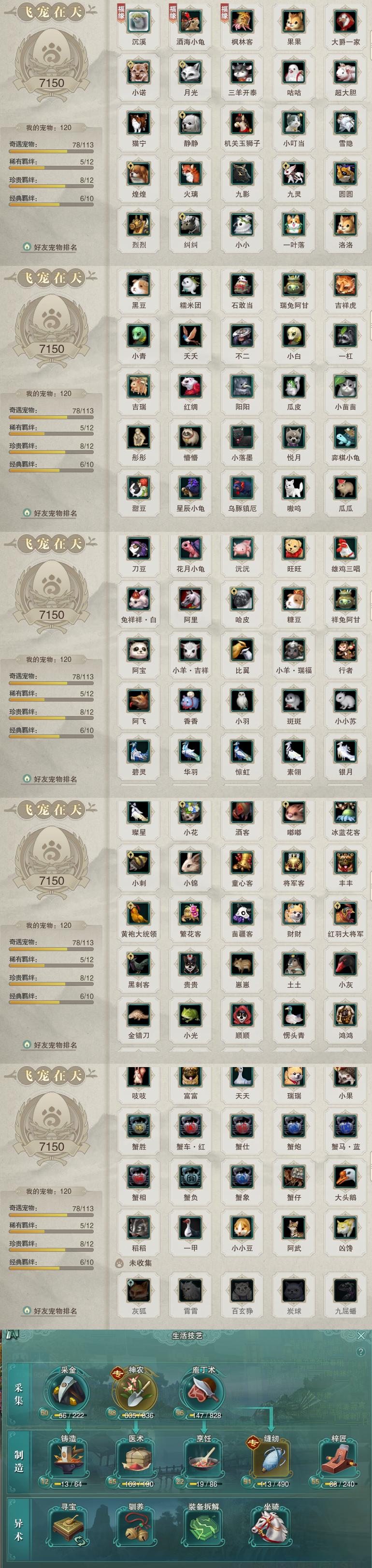Click the help question mark in 生活技艺
Image resolution: width=372 pixels, height=1568 pixels.
[361, 1352]
